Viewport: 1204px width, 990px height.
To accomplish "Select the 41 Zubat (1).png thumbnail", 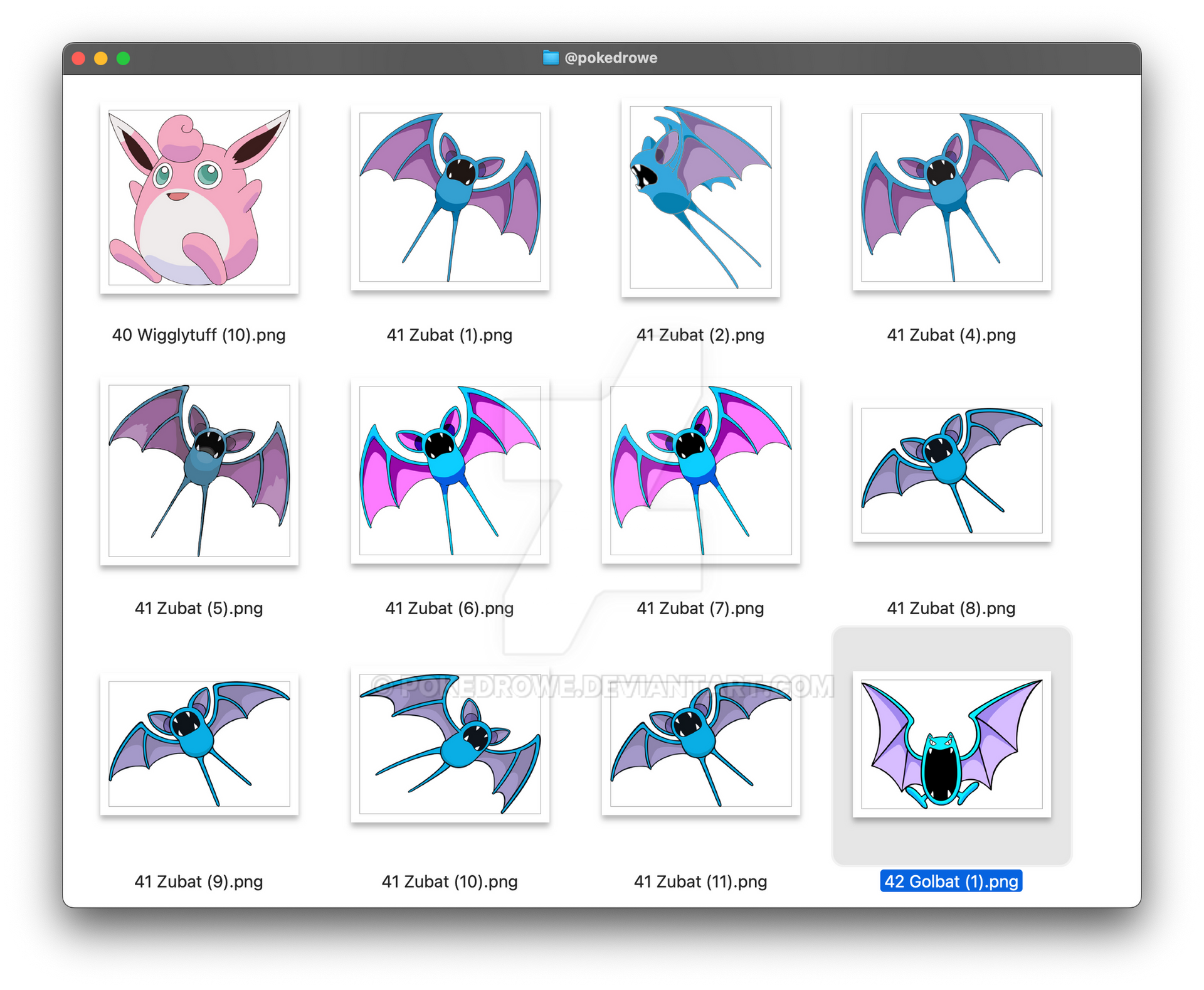I will [450, 198].
